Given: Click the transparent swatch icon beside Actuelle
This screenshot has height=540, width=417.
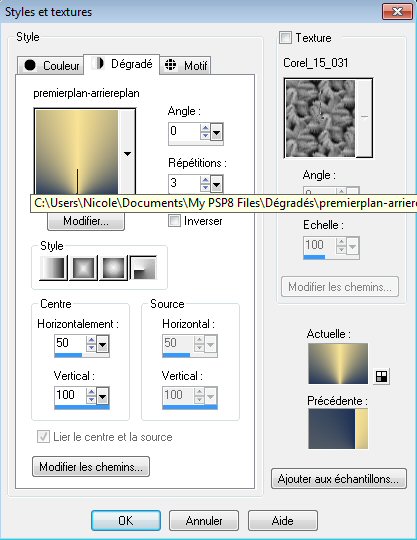Looking at the screenshot, I should pyautogui.click(x=382, y=376).
